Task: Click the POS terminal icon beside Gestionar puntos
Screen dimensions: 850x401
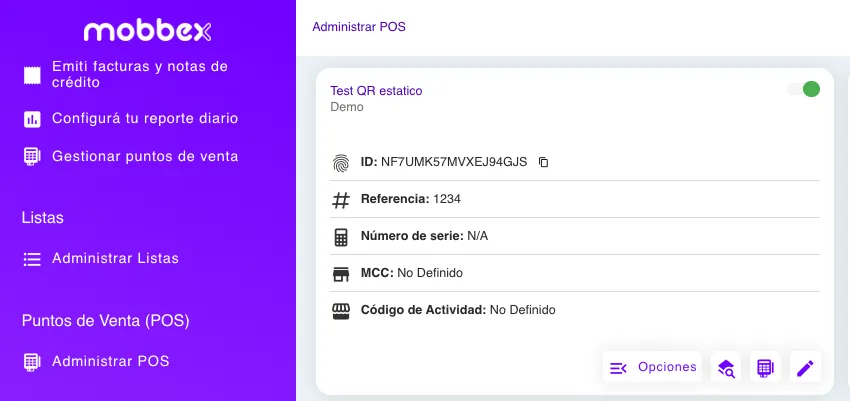Action: (32, 157)
